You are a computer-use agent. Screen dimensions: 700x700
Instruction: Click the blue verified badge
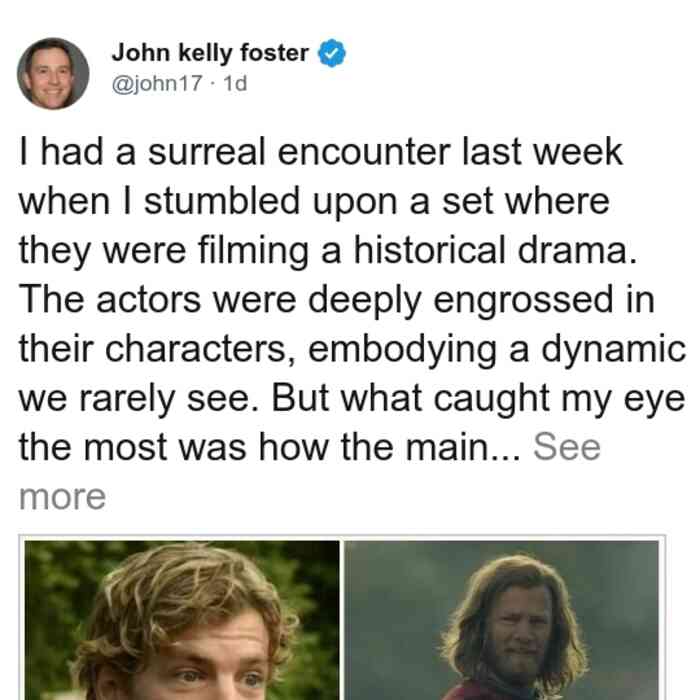[331, 53]
